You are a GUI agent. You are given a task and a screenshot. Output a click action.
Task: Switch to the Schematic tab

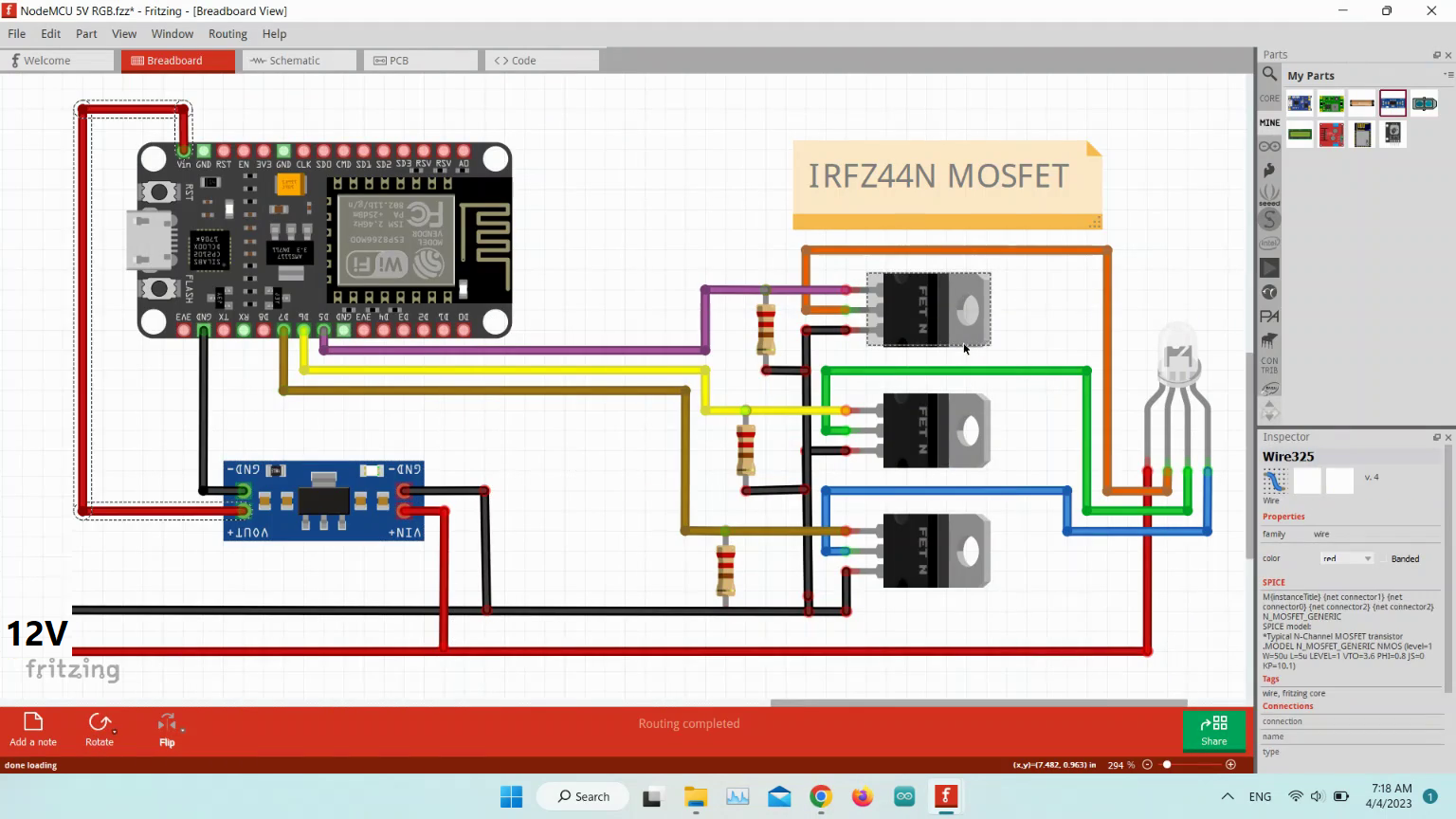(x=295, y=61)
